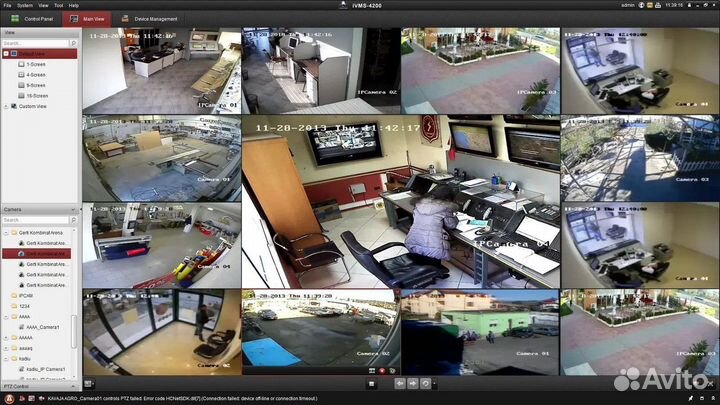Choose the 16-Screen view layout
720x405 pixels.
37,95
